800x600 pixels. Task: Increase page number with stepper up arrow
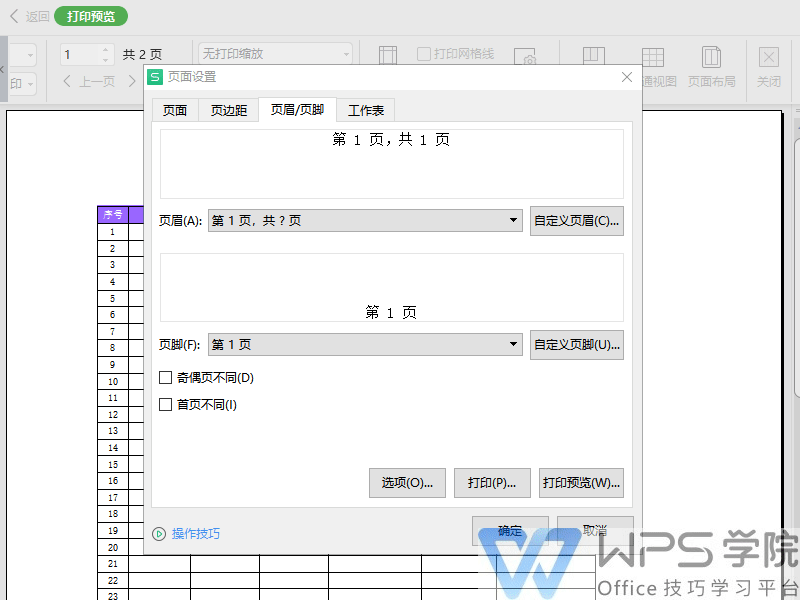(x=106, y=49)
